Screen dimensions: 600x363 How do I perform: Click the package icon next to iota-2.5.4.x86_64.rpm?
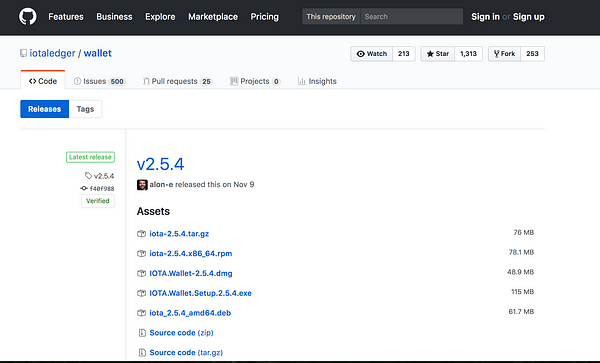point(142,254)
